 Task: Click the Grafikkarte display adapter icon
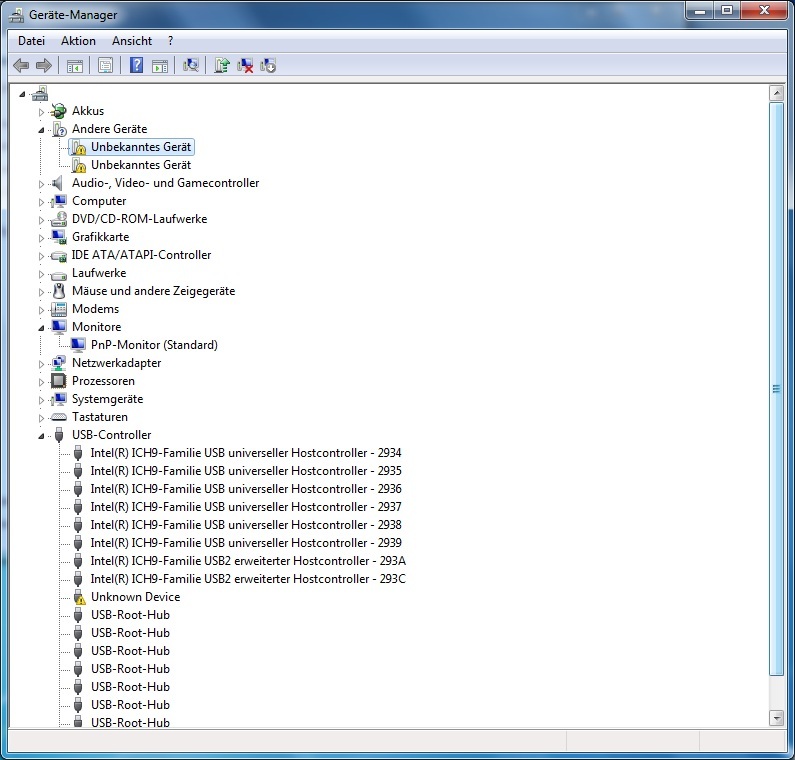(59, 237)
